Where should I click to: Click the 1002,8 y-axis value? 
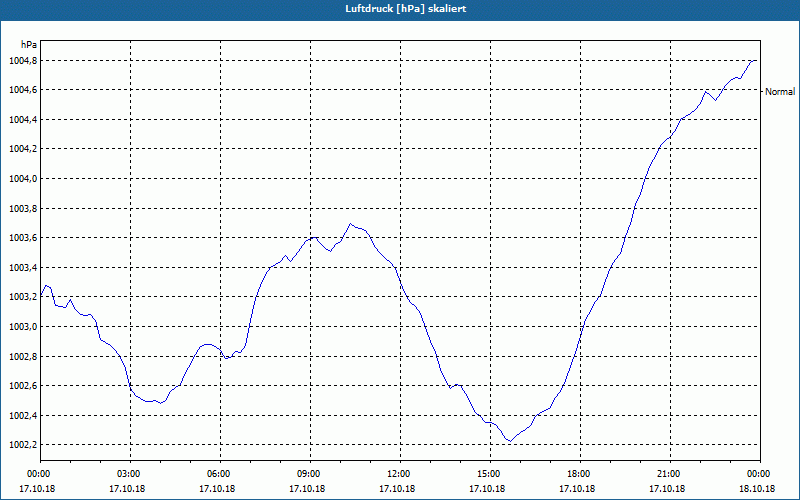coord(23,356)
